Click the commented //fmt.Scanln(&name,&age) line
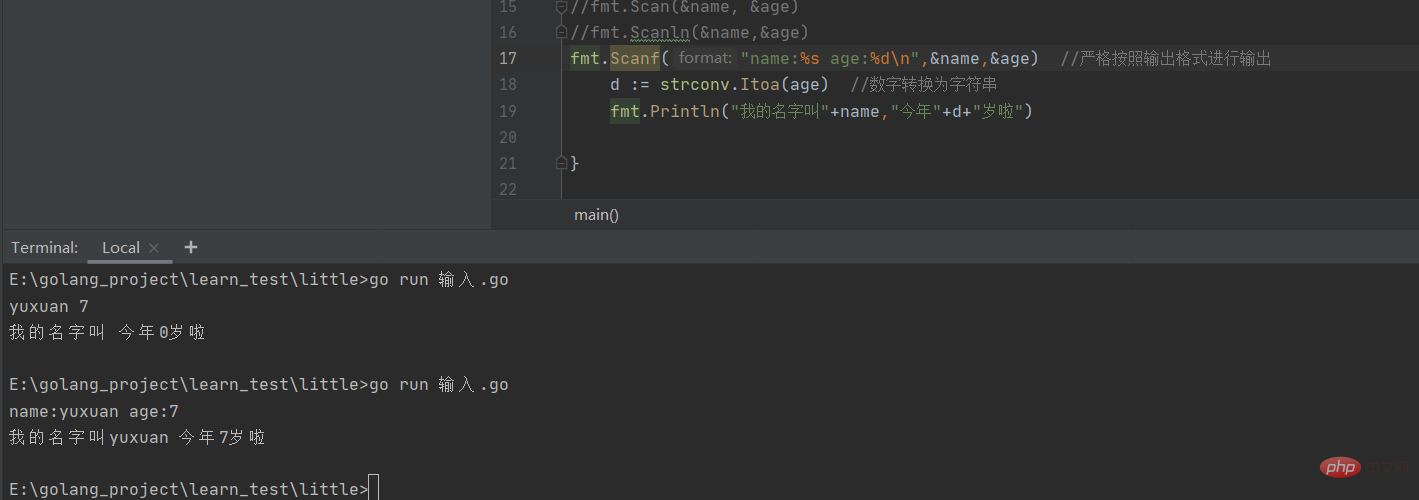This screenshot has width=1419, height=500. coord(690,33)
